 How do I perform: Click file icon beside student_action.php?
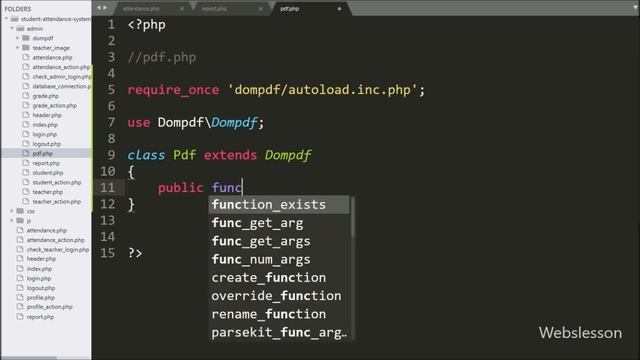click(x=26, y=182)
